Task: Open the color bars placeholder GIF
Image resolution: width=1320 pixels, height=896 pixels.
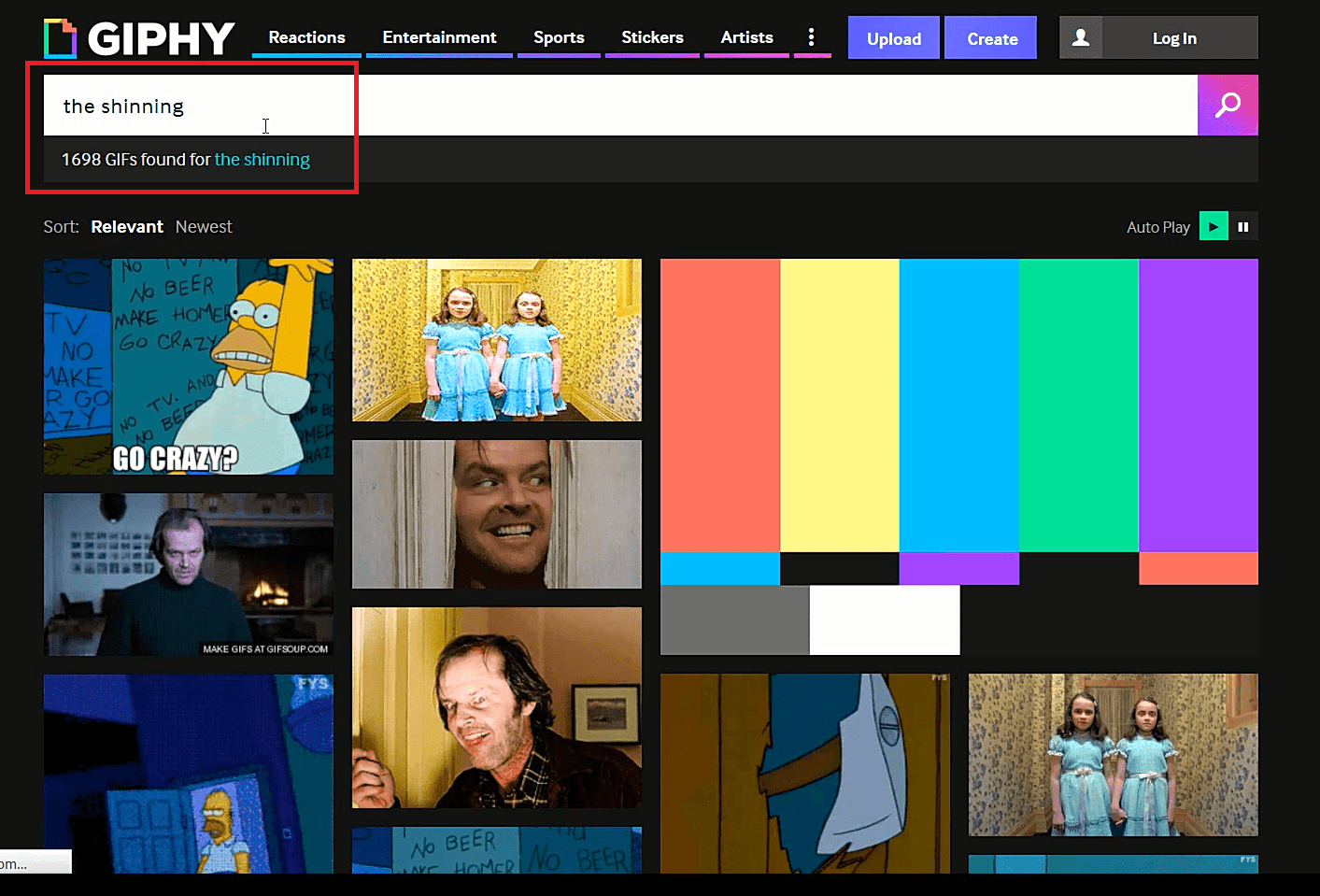Action: click(x=959, y=457)
